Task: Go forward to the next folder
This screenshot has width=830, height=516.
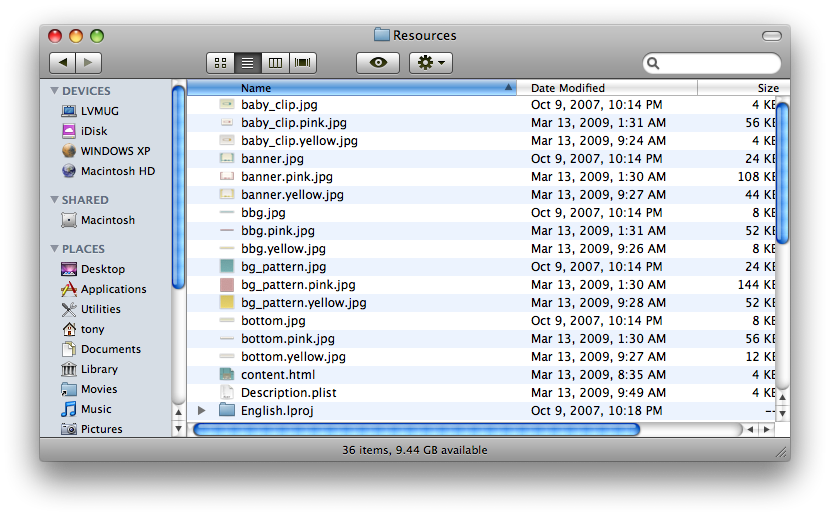Action: (x=89, y=63)
